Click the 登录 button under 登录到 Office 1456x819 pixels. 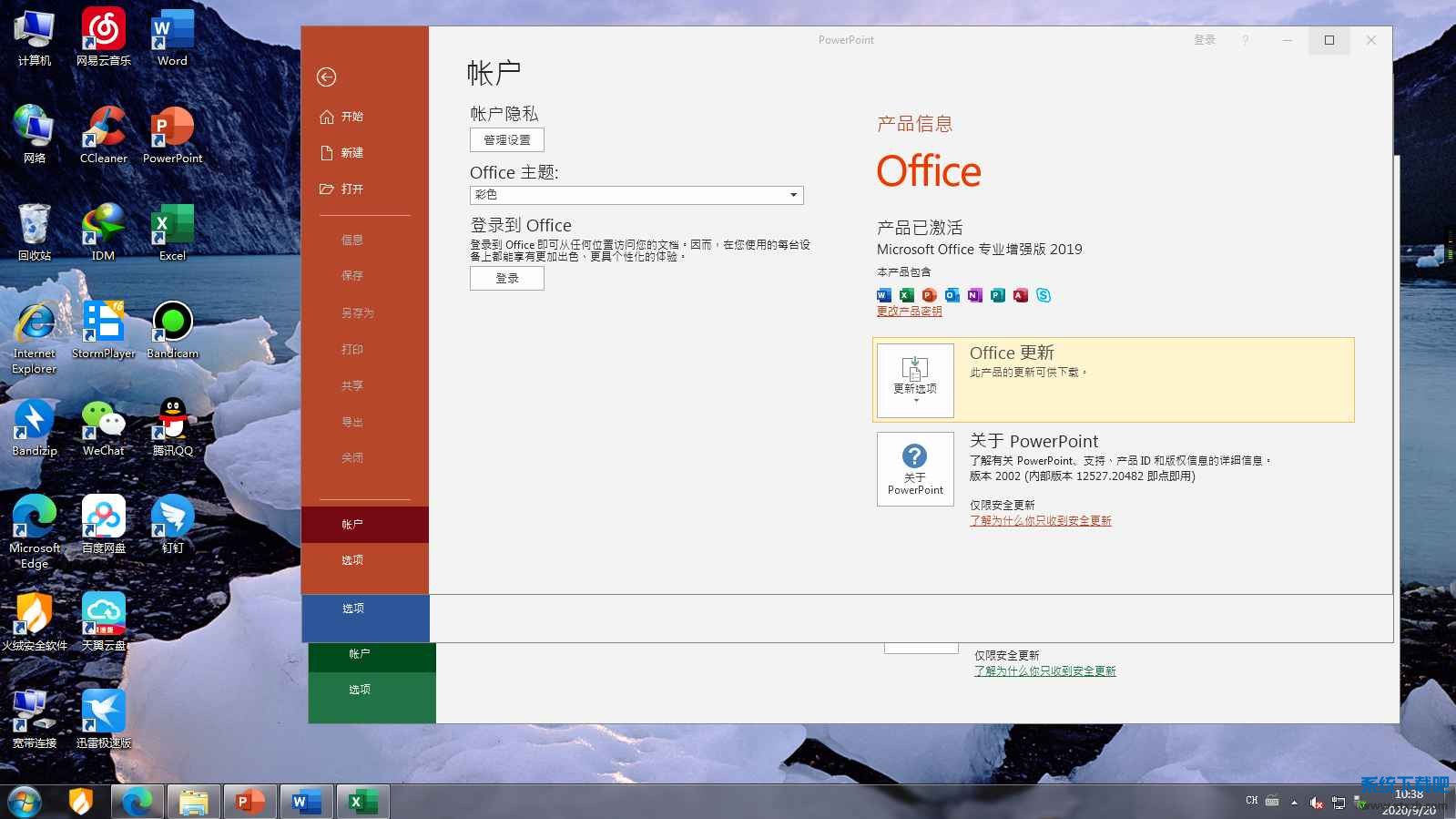coord(507,279)
